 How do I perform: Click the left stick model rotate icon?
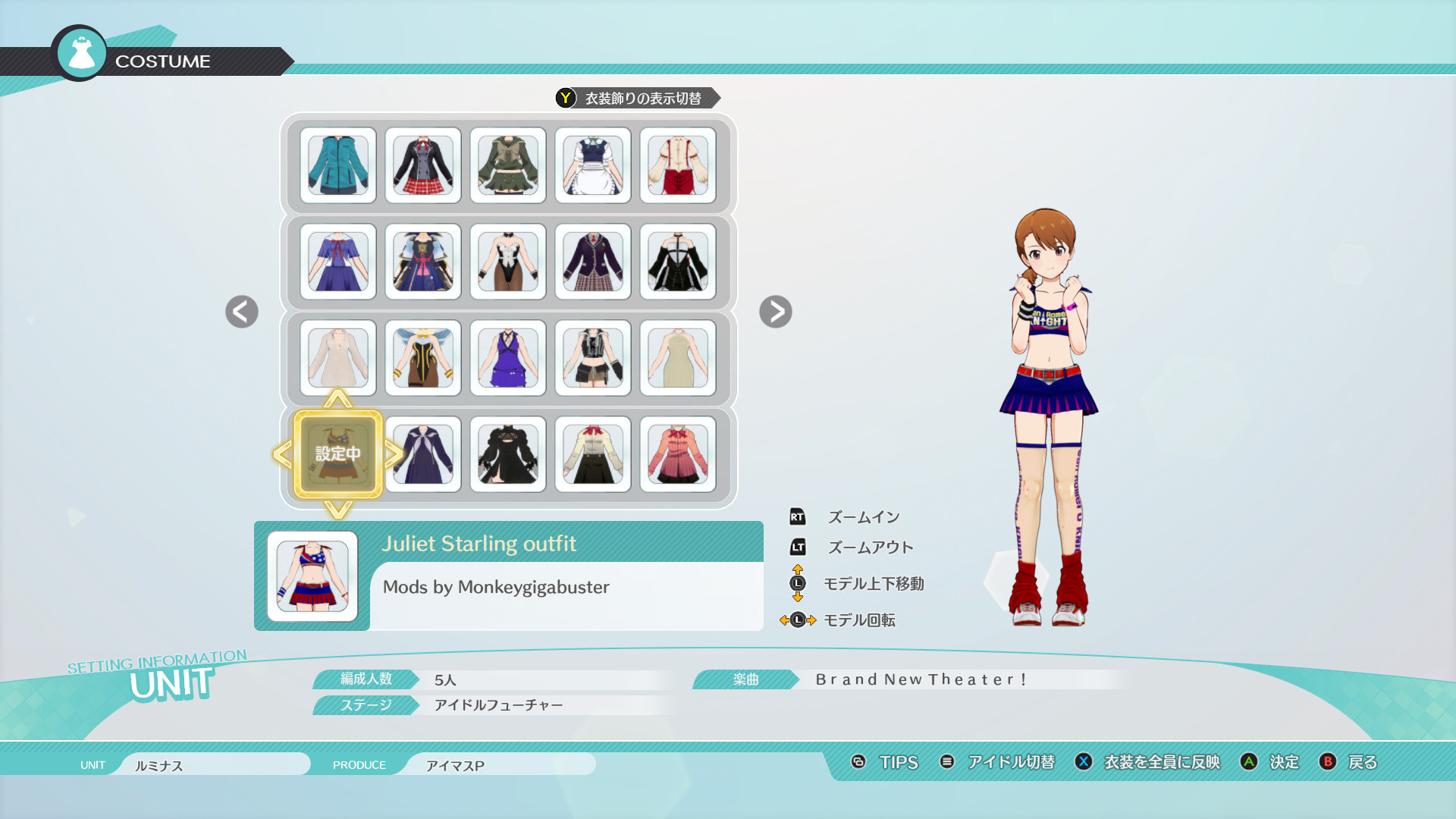tap(798, 620)
